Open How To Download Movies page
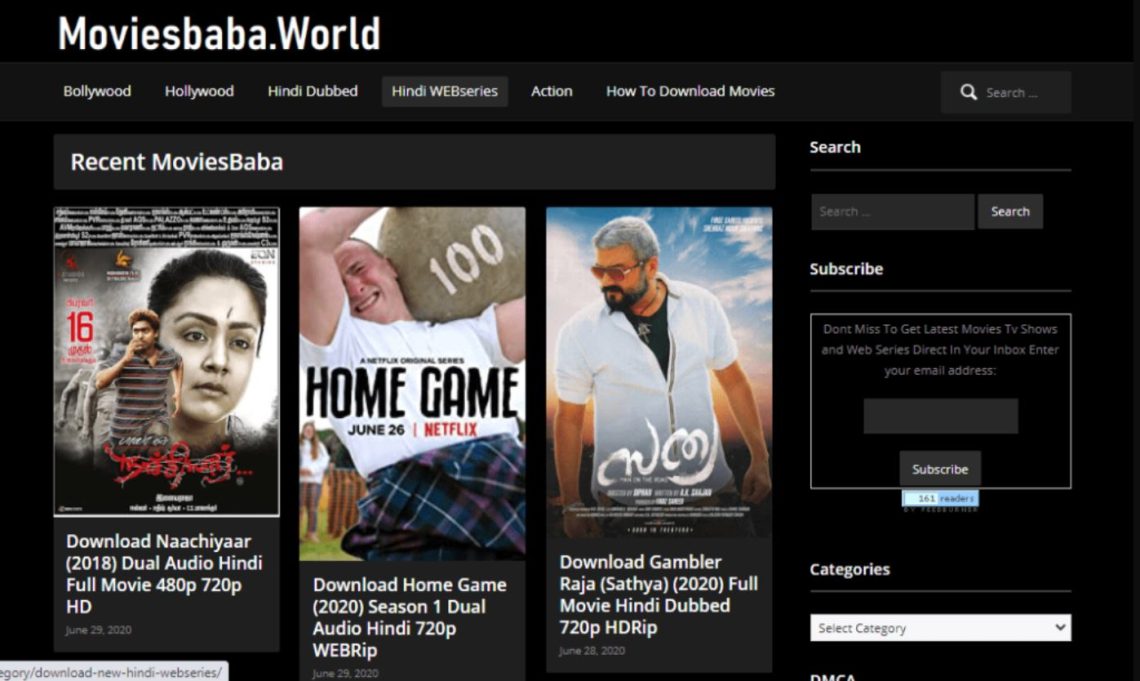Image resolution: width=1140 pixels, height=681 pixels. pos(690,92)
